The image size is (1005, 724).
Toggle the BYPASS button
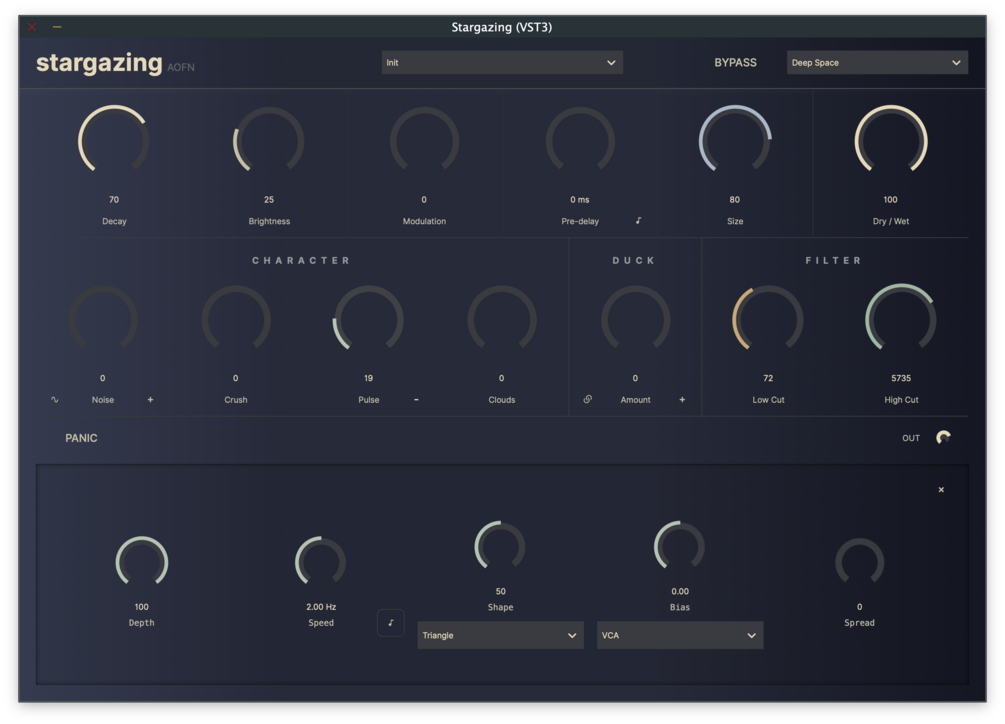735,63
